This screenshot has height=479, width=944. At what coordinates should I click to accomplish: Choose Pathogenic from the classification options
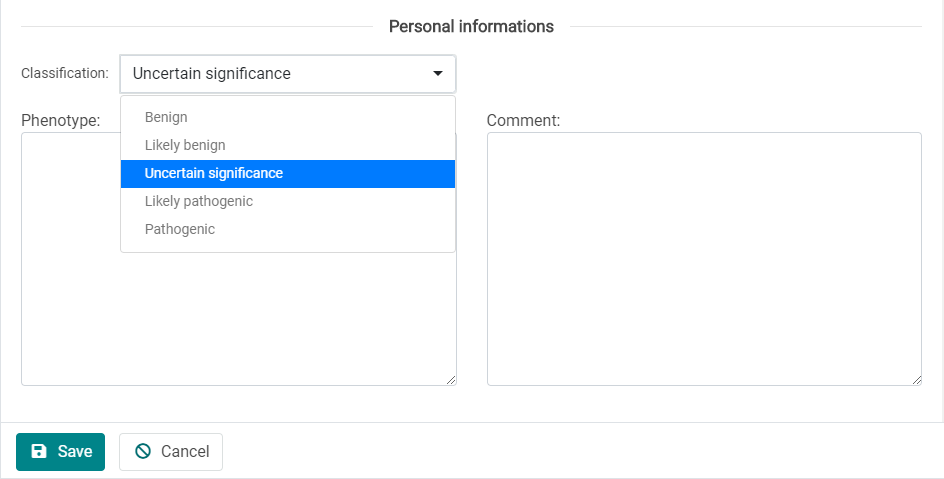(180, 229)
